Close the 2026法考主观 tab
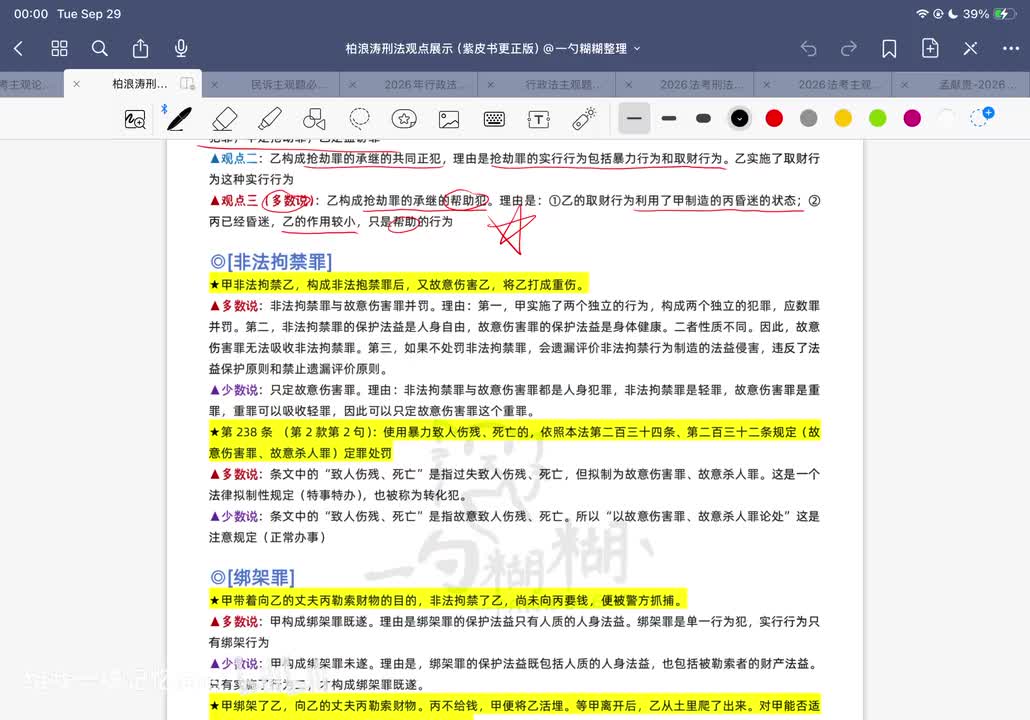The width and height of the screenshot is (1030, 720). pyautogui.click(x=767, y=84)
